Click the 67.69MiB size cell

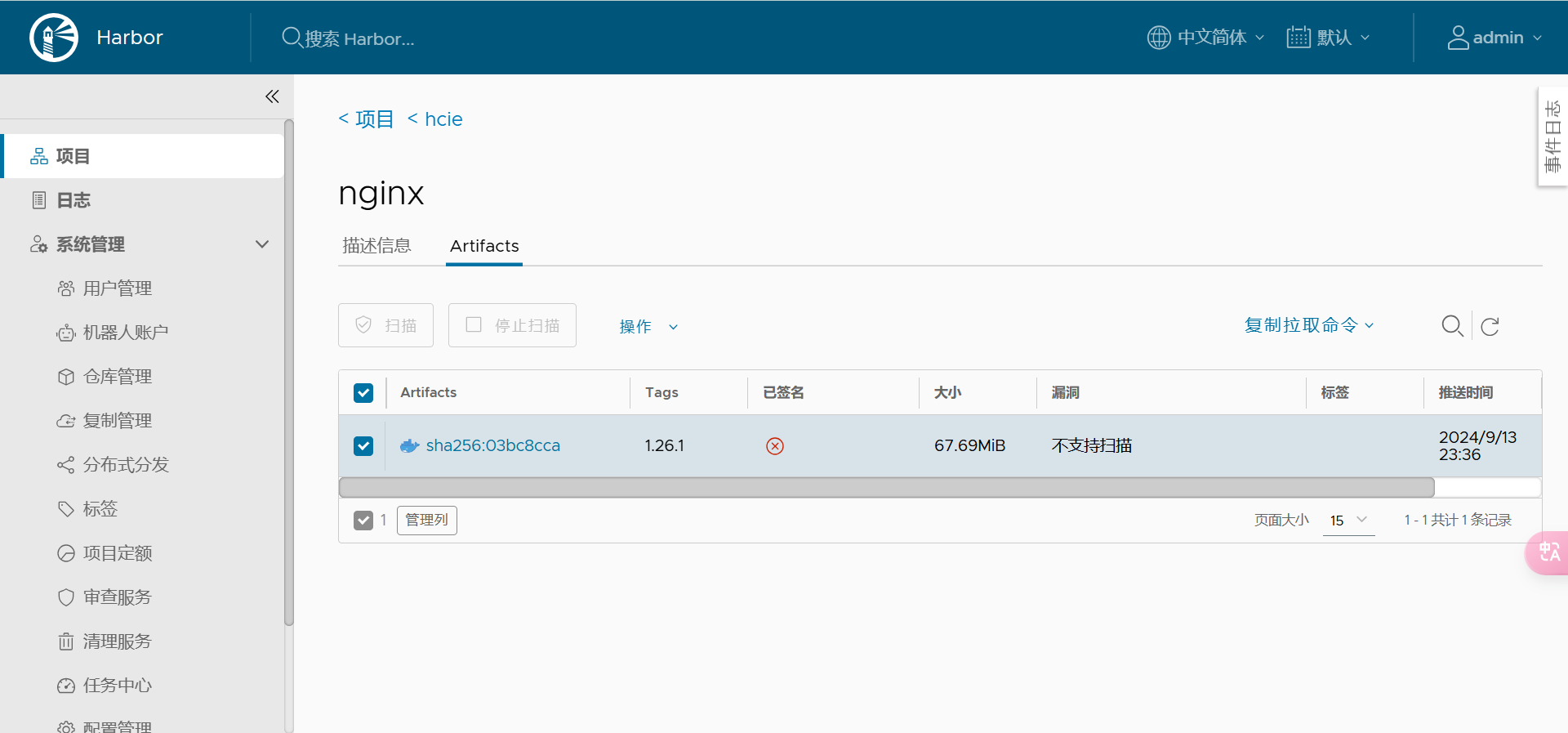(x=969, y=445)
